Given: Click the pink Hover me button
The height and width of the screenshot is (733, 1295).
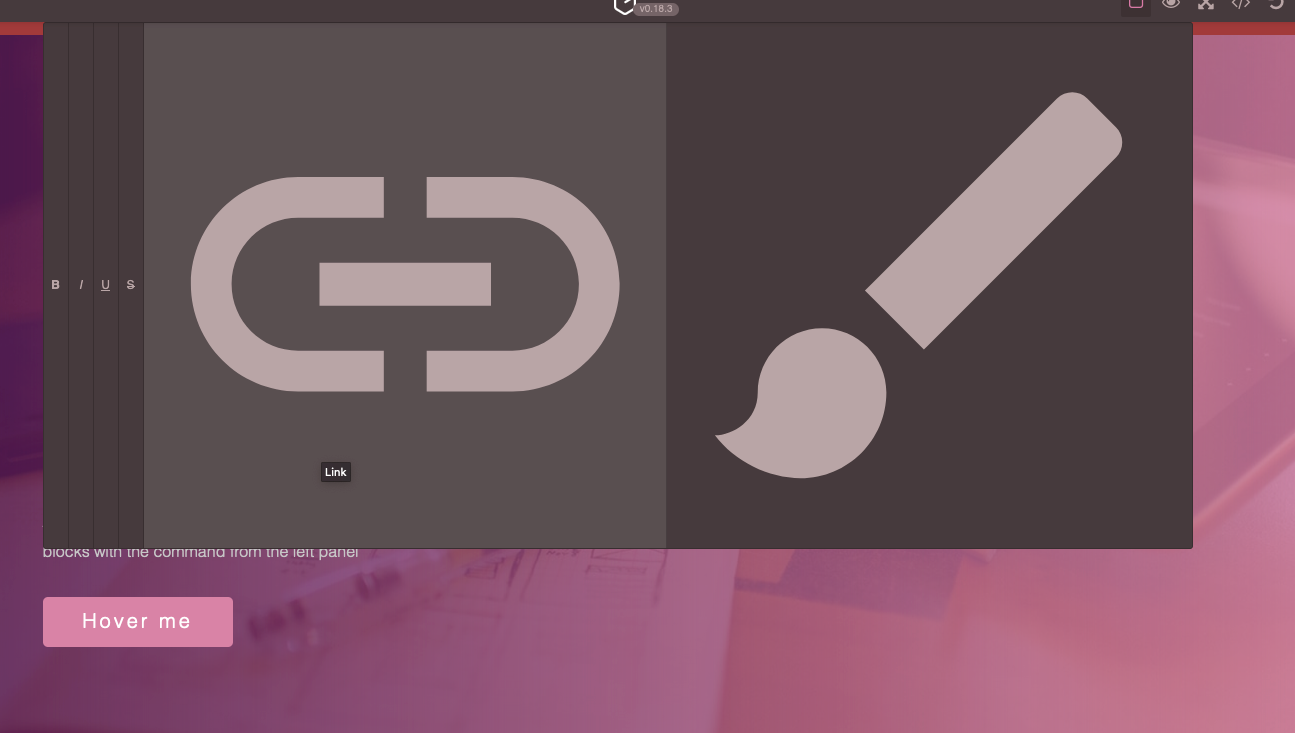Looking at the screenshot, I should 137,621.
